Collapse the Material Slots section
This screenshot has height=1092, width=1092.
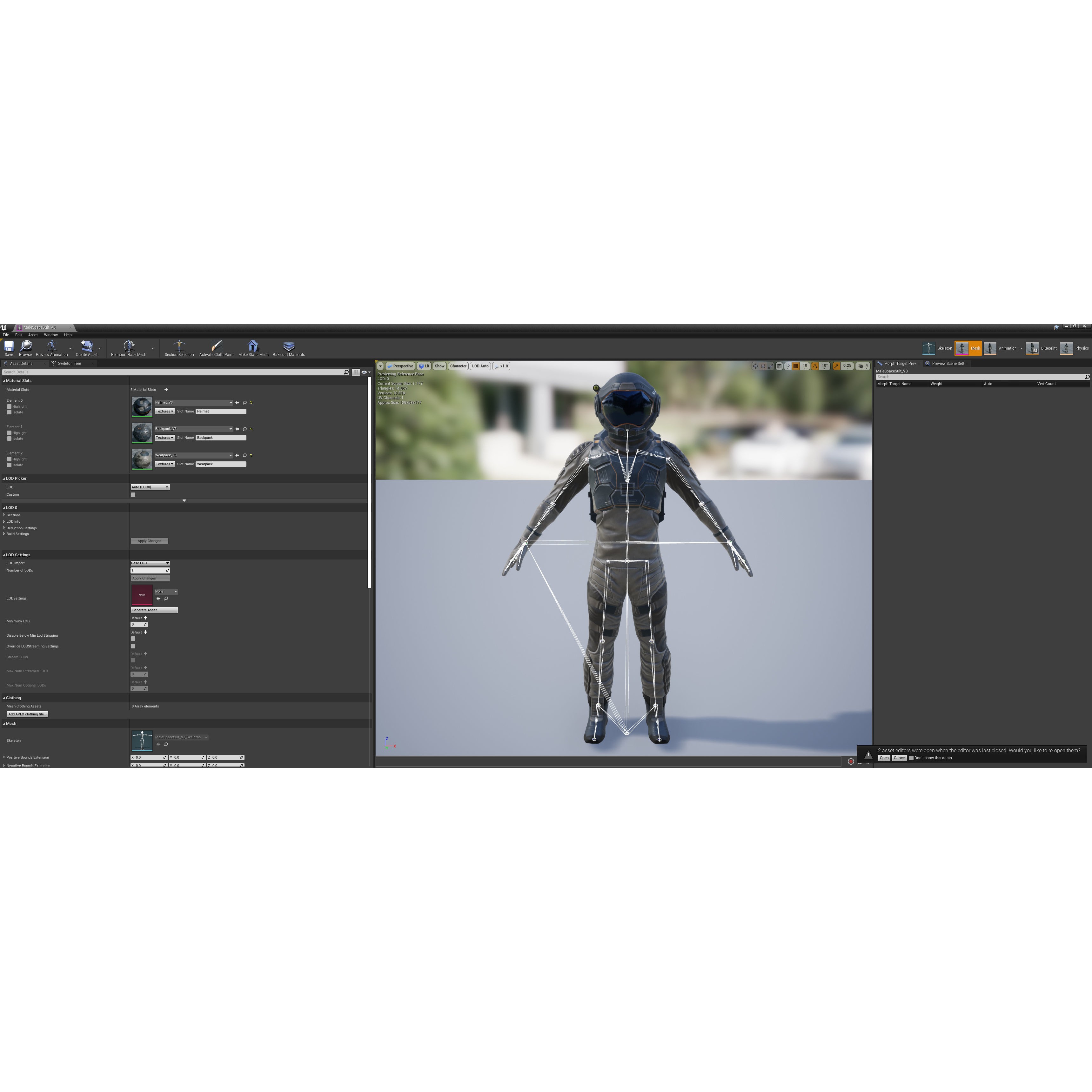(x=4, y=380)
